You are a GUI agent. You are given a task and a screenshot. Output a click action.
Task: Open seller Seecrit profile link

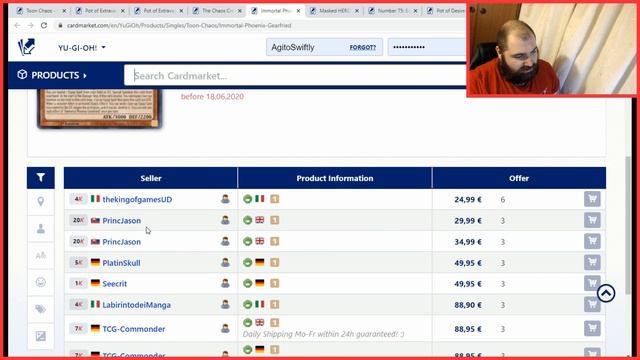click(x=115, y=284)
